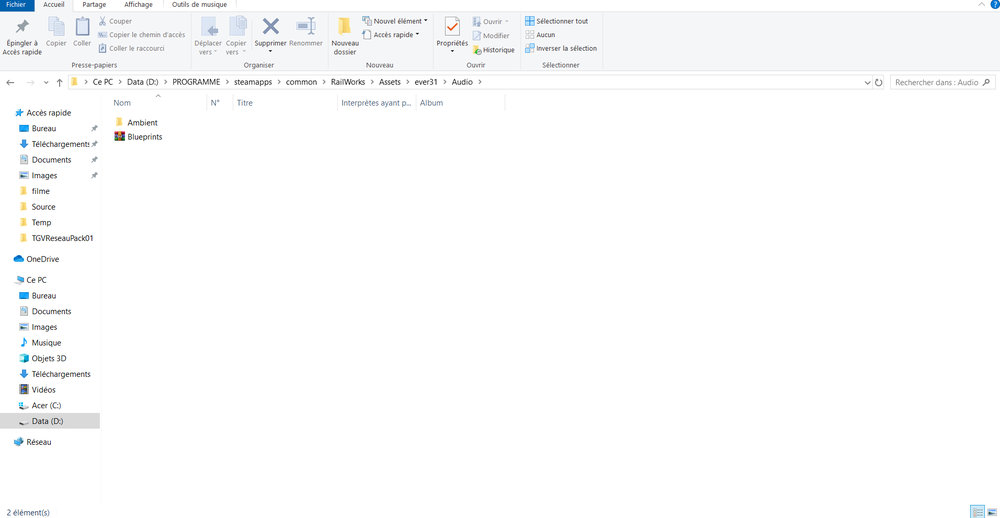
Task: Click Inverser la sélection
Action: click(x=561, y=48)
